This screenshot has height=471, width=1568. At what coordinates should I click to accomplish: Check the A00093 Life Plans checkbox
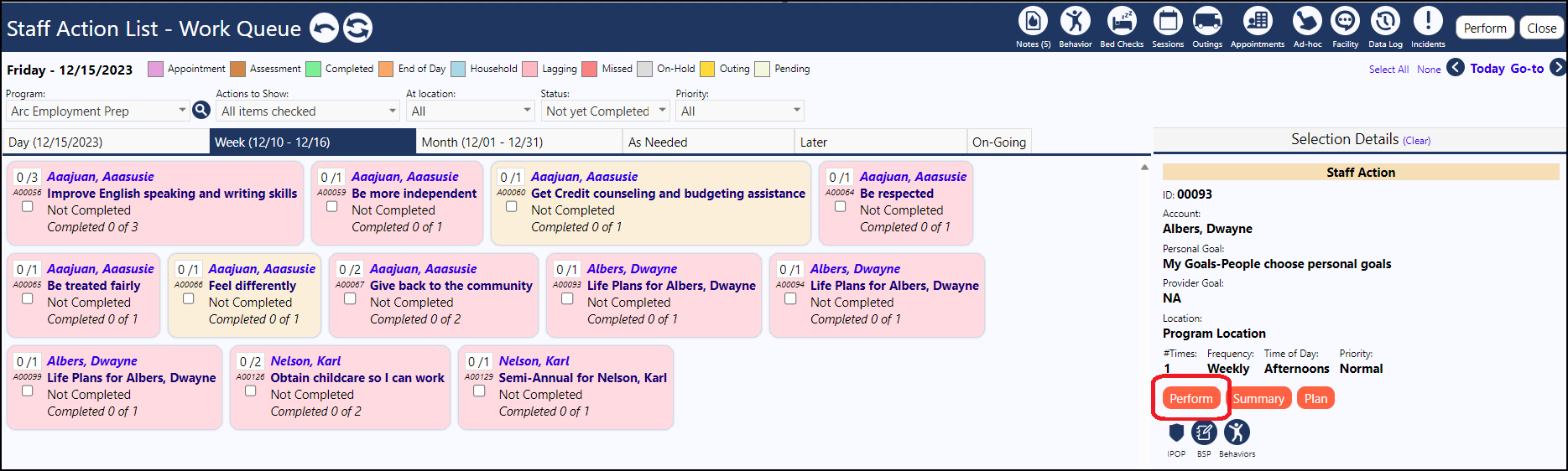click(568, 299)
